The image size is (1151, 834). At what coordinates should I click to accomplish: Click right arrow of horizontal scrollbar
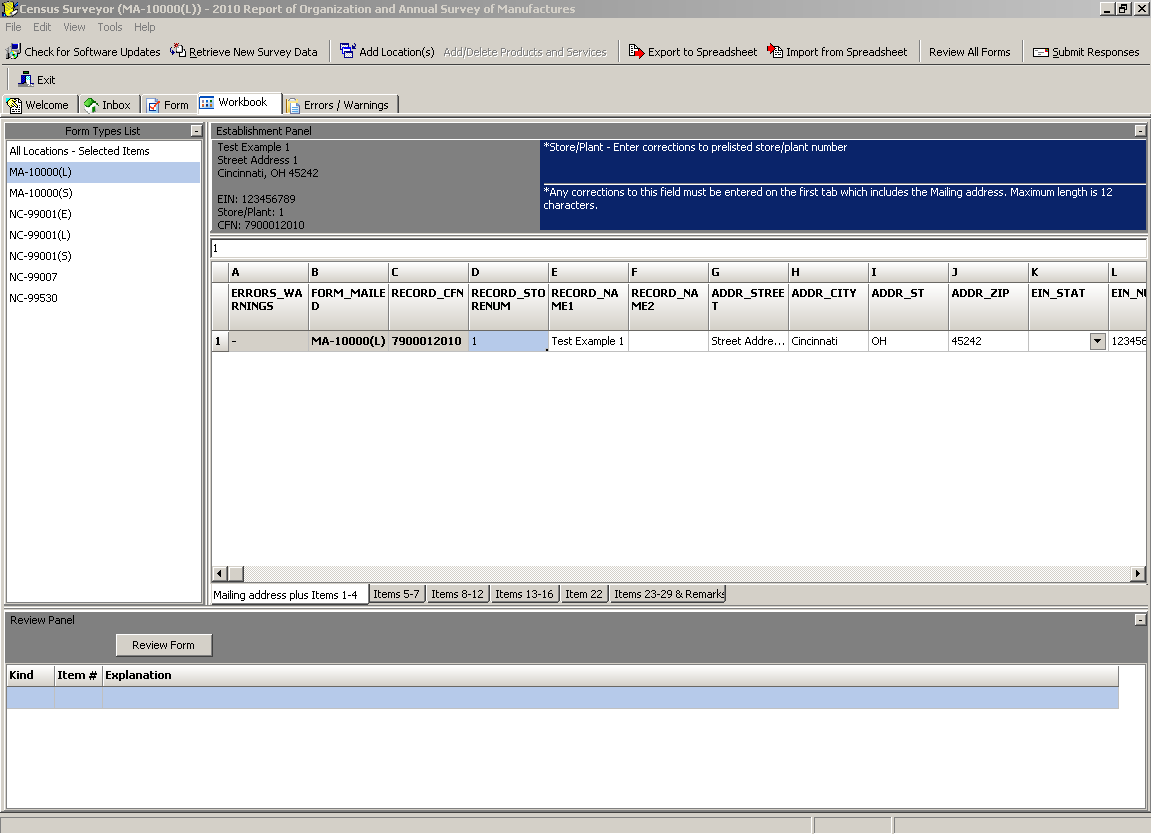pos(1138,574)
